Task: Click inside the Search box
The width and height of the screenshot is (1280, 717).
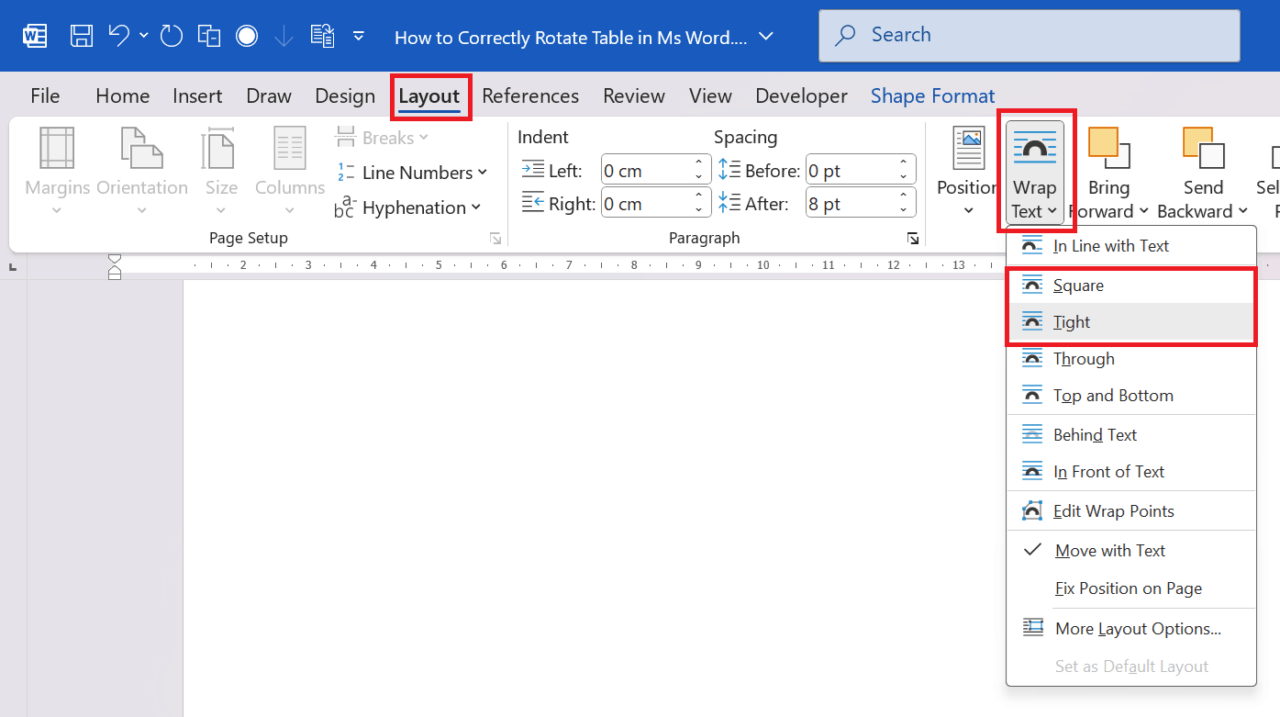Action: (x=1029, y=34)
